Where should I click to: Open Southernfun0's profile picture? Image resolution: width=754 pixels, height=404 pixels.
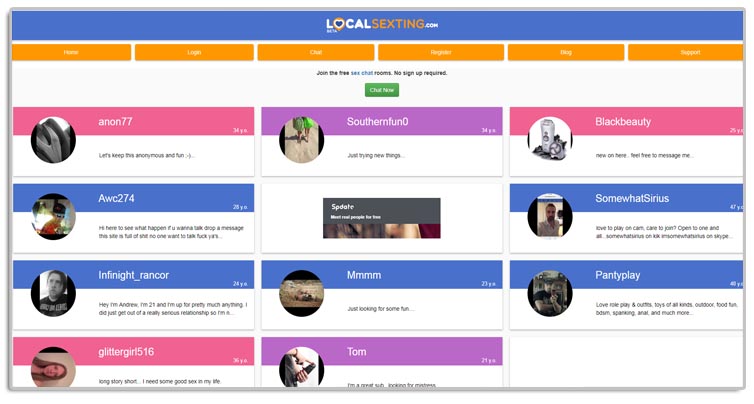tap(302, 140)
